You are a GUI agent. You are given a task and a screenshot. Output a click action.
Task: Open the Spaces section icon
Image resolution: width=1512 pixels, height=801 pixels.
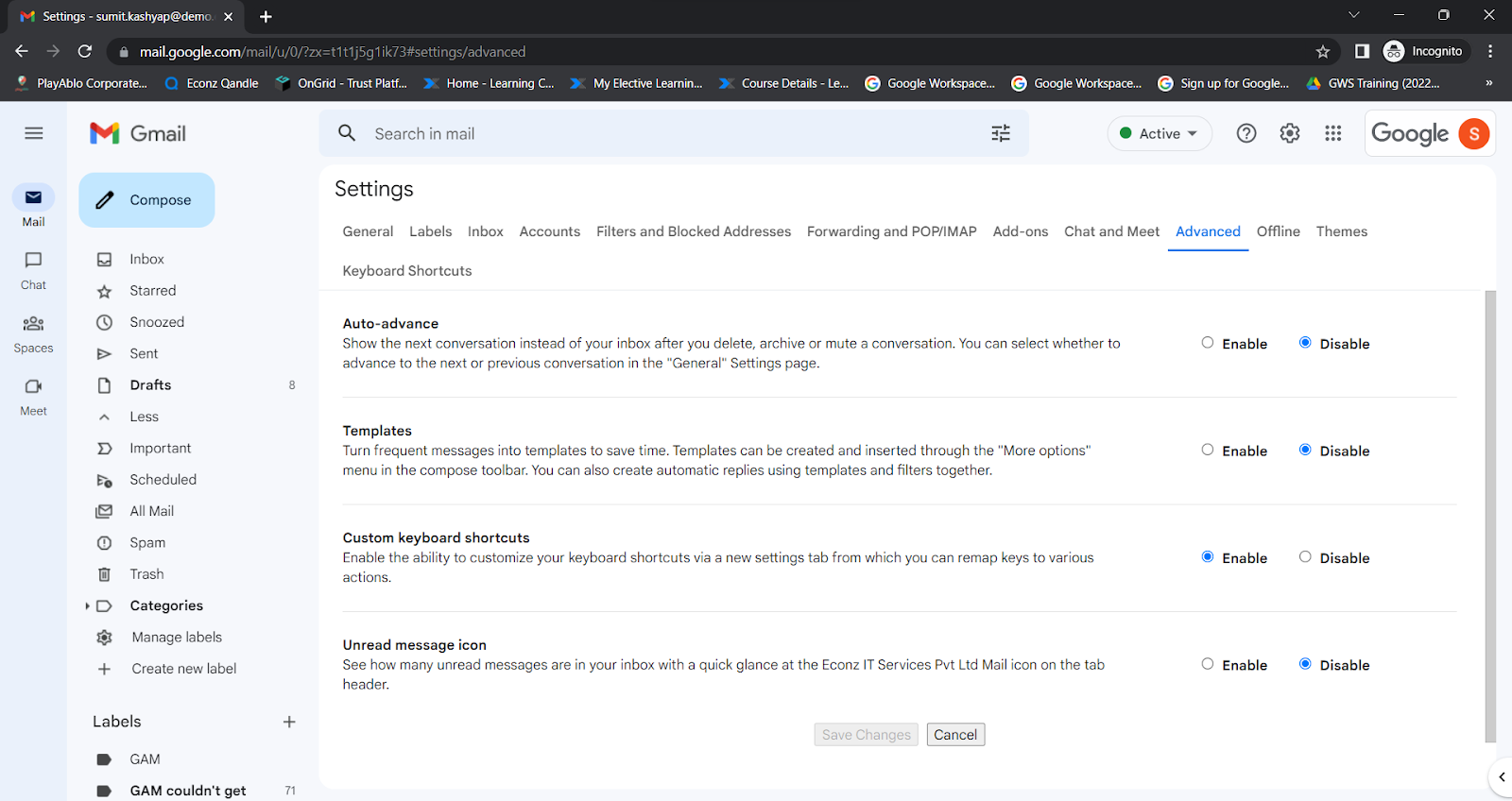33,324
